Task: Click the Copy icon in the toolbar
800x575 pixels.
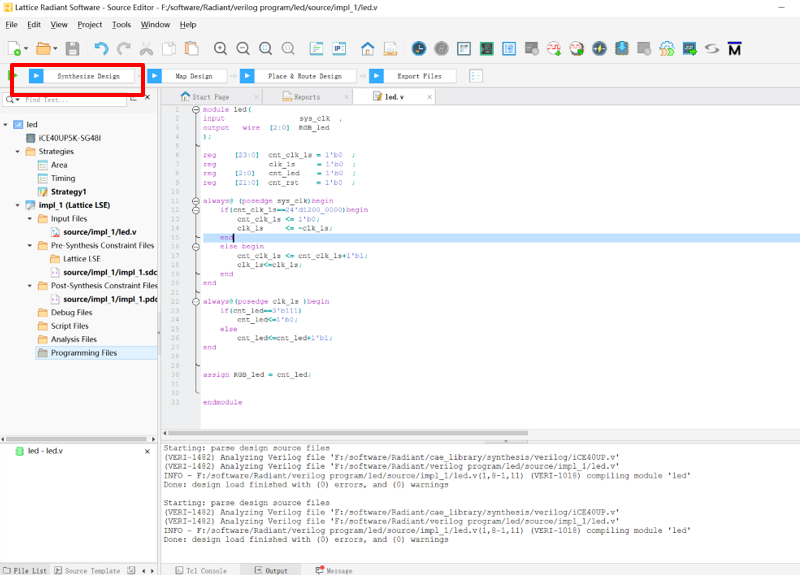Action: (x=169, y=49)
